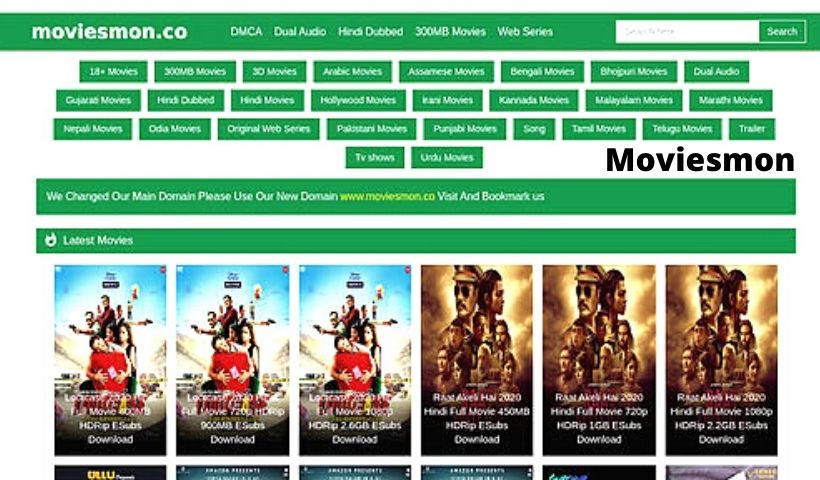
Task: Select the Nepali Movies category
Action: 93,129
